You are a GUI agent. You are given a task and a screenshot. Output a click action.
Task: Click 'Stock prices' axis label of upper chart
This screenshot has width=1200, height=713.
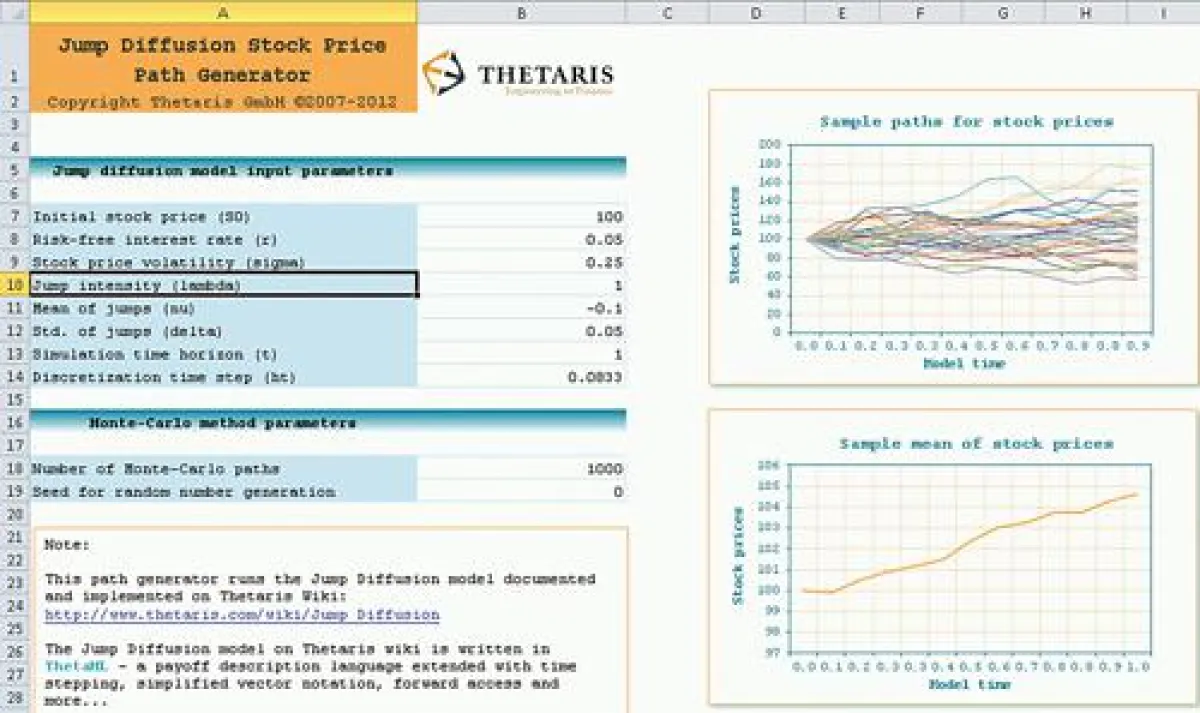coord(736,236)
